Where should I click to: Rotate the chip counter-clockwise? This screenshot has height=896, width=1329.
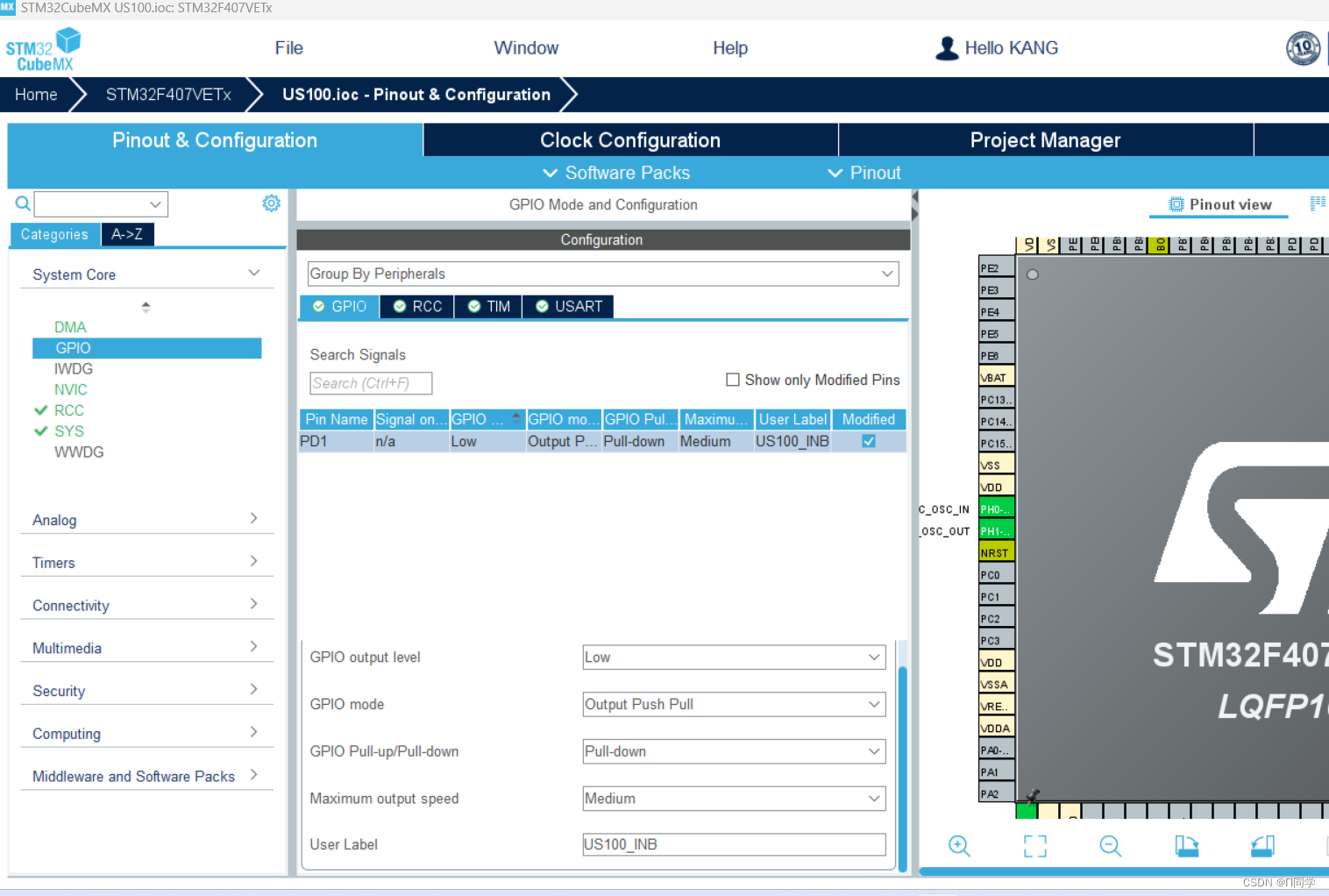[1262, 846]
